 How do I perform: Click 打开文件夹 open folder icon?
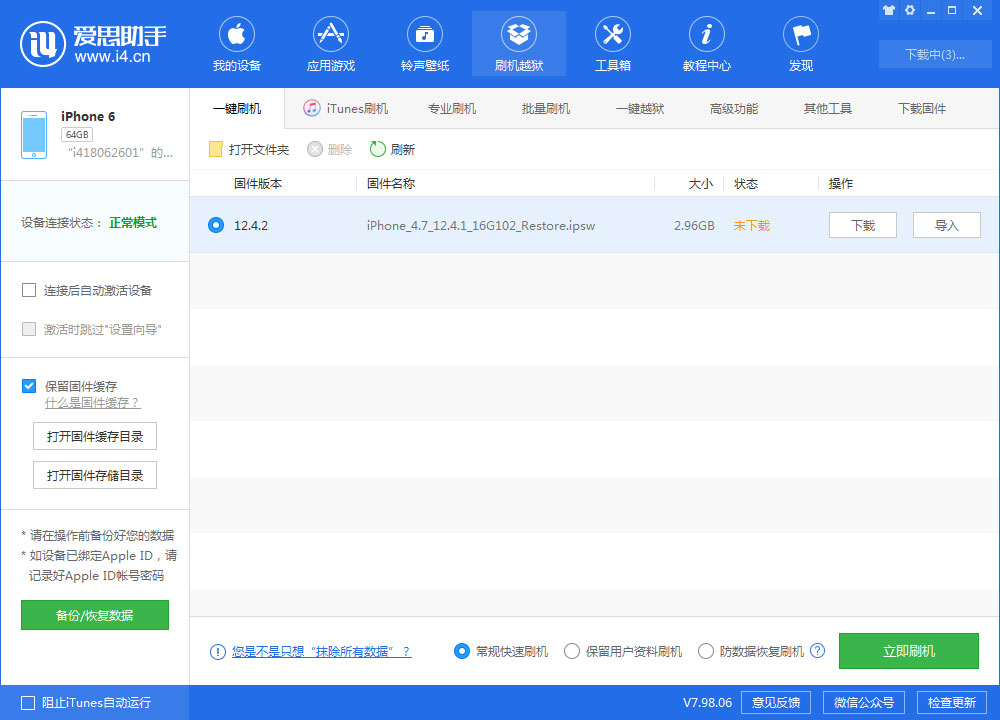pos(215,149)
